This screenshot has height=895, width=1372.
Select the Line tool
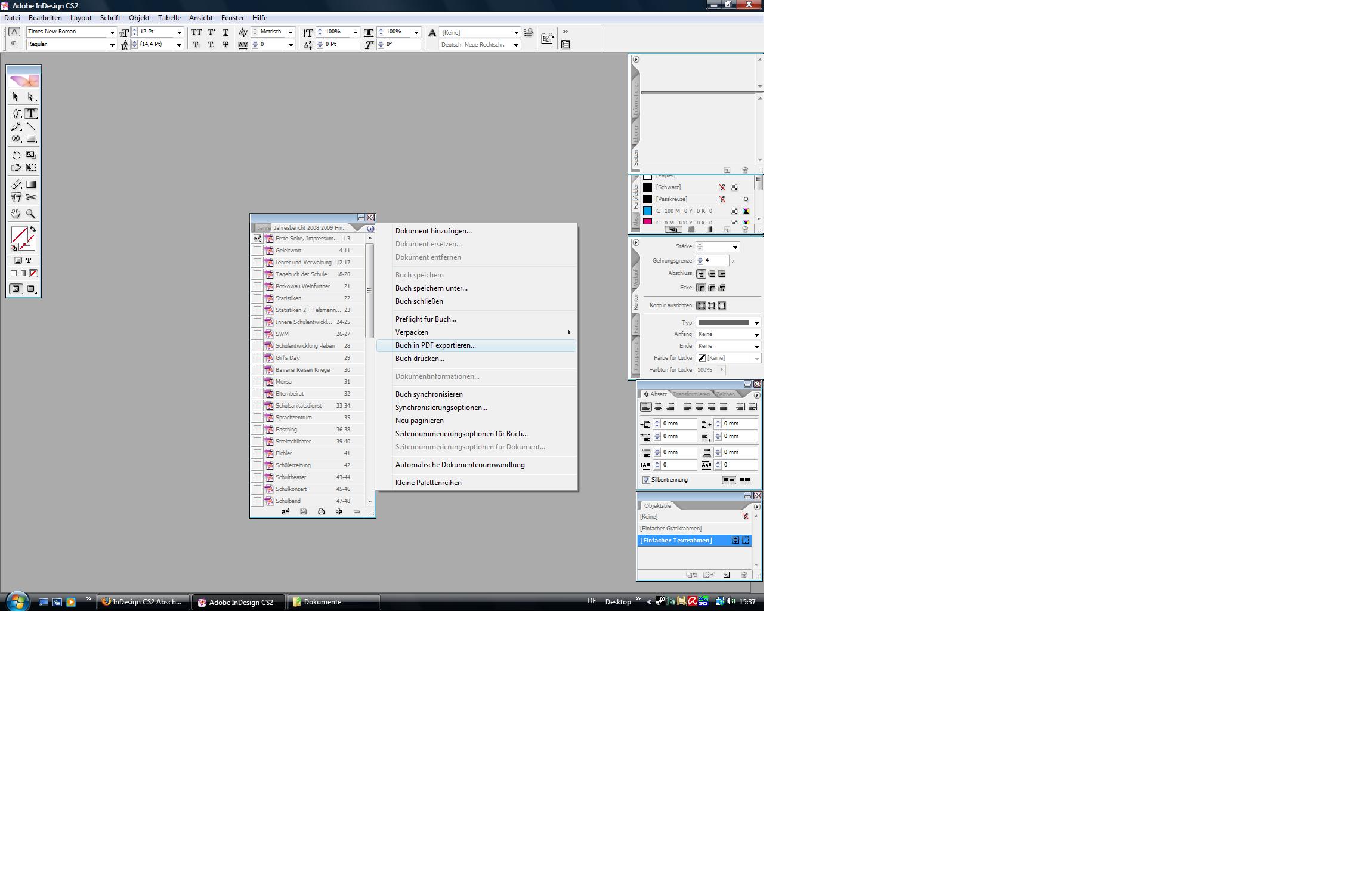pos(31,126)
